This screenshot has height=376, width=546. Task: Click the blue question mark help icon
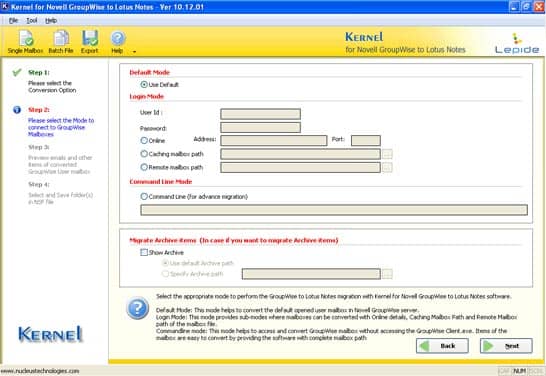138,308
